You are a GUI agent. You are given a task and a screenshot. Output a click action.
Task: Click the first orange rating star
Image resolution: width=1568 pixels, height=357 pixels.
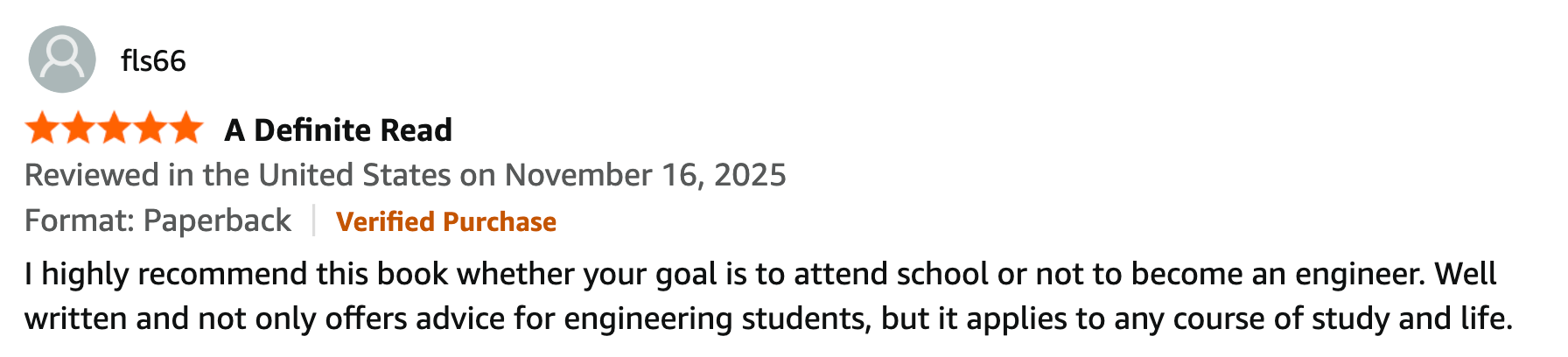42,129
